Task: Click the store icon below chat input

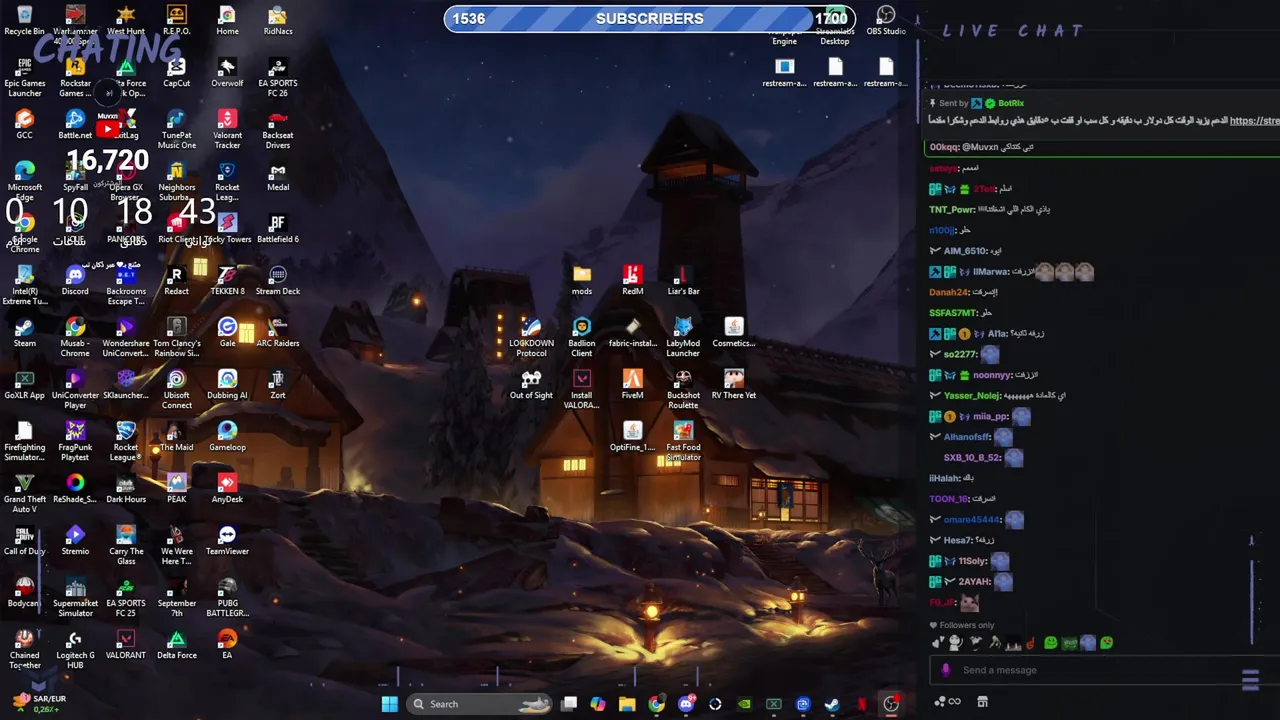Action: point(982,702)
